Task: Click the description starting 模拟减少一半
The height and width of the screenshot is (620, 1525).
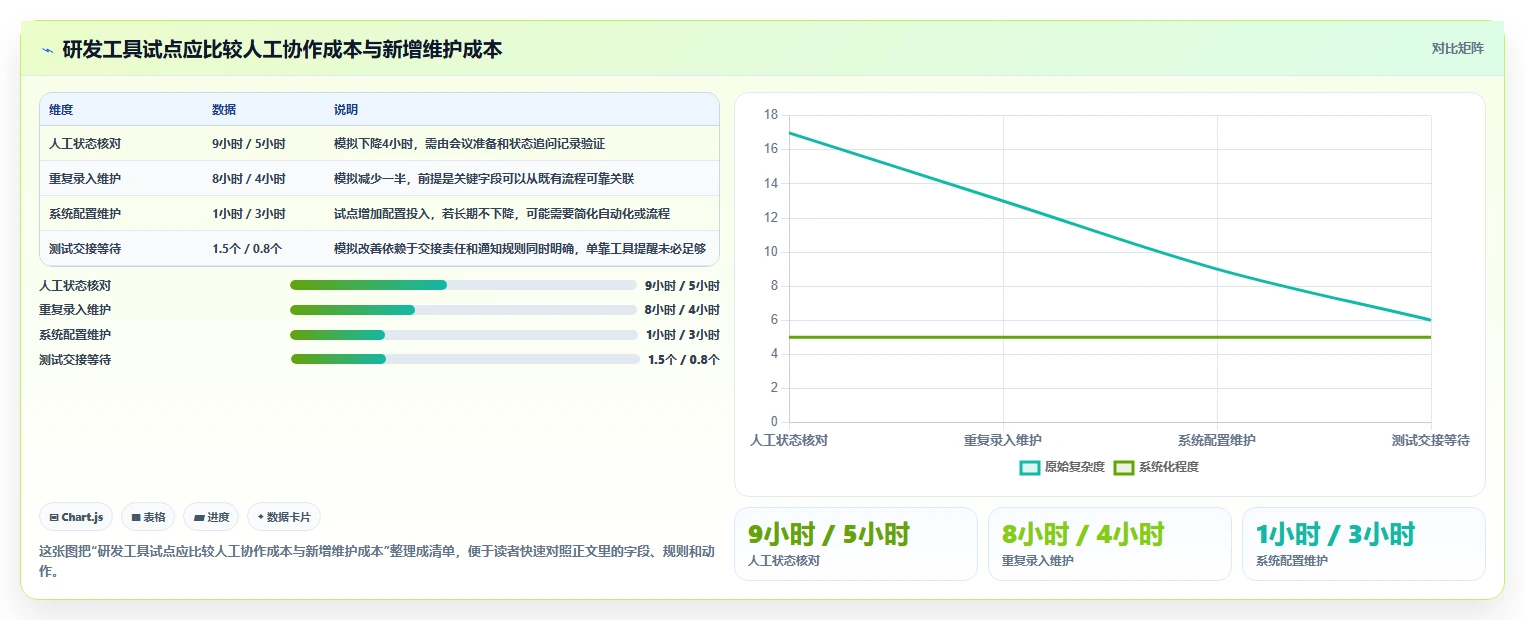Action: click(484, 179)
